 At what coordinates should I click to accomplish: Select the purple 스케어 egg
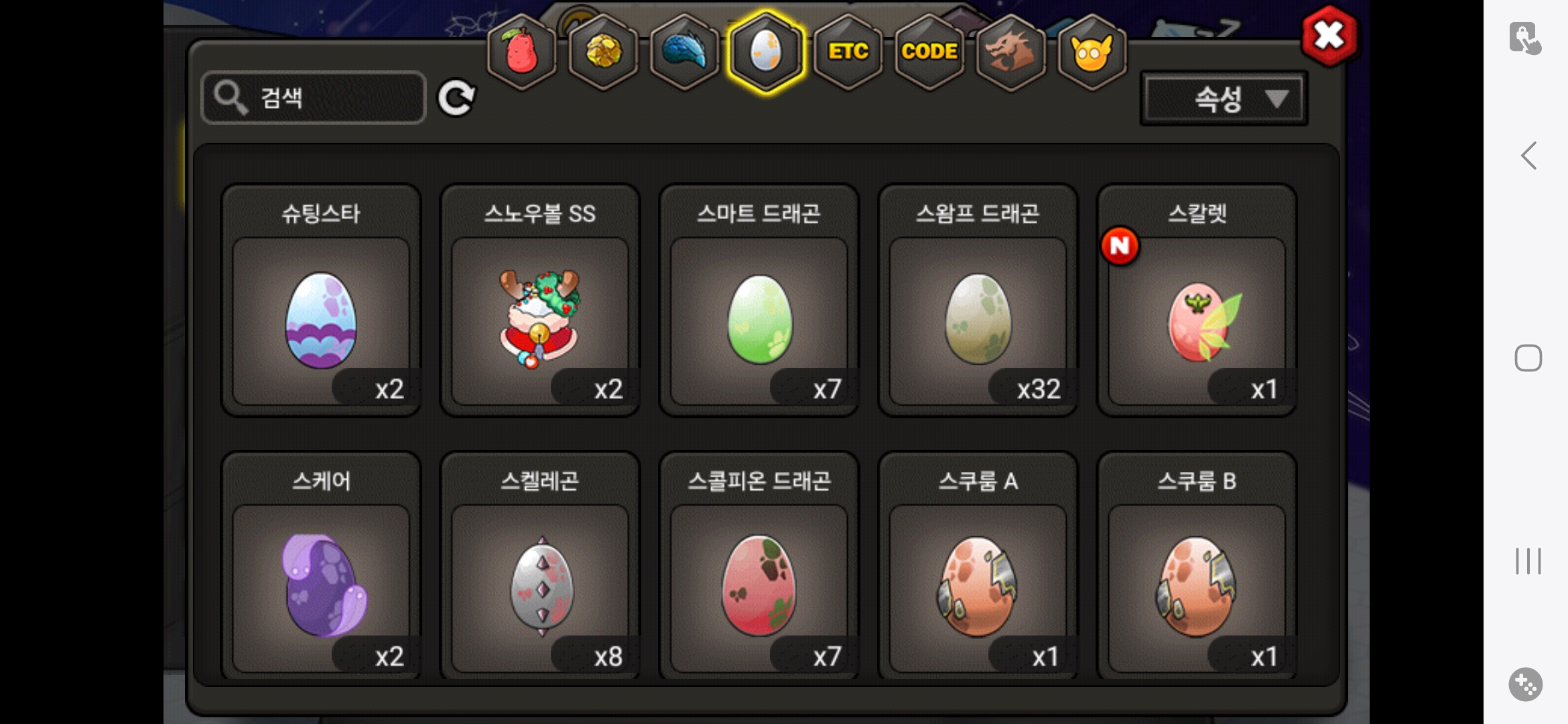321,566
